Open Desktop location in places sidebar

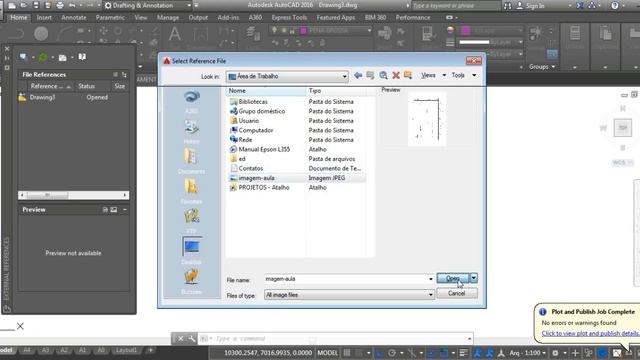pos(191,251)
